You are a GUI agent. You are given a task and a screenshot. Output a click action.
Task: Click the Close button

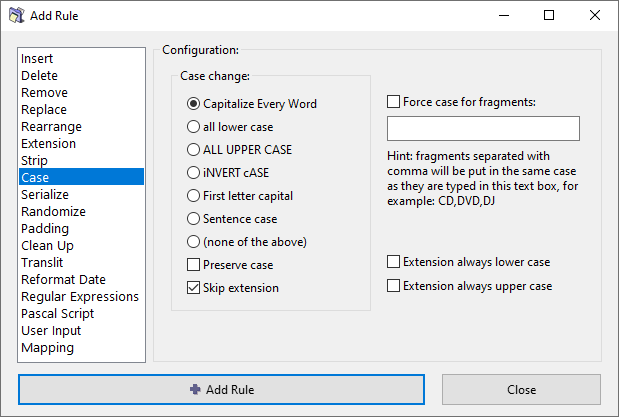pyautogui.click(x=521, y=389)
